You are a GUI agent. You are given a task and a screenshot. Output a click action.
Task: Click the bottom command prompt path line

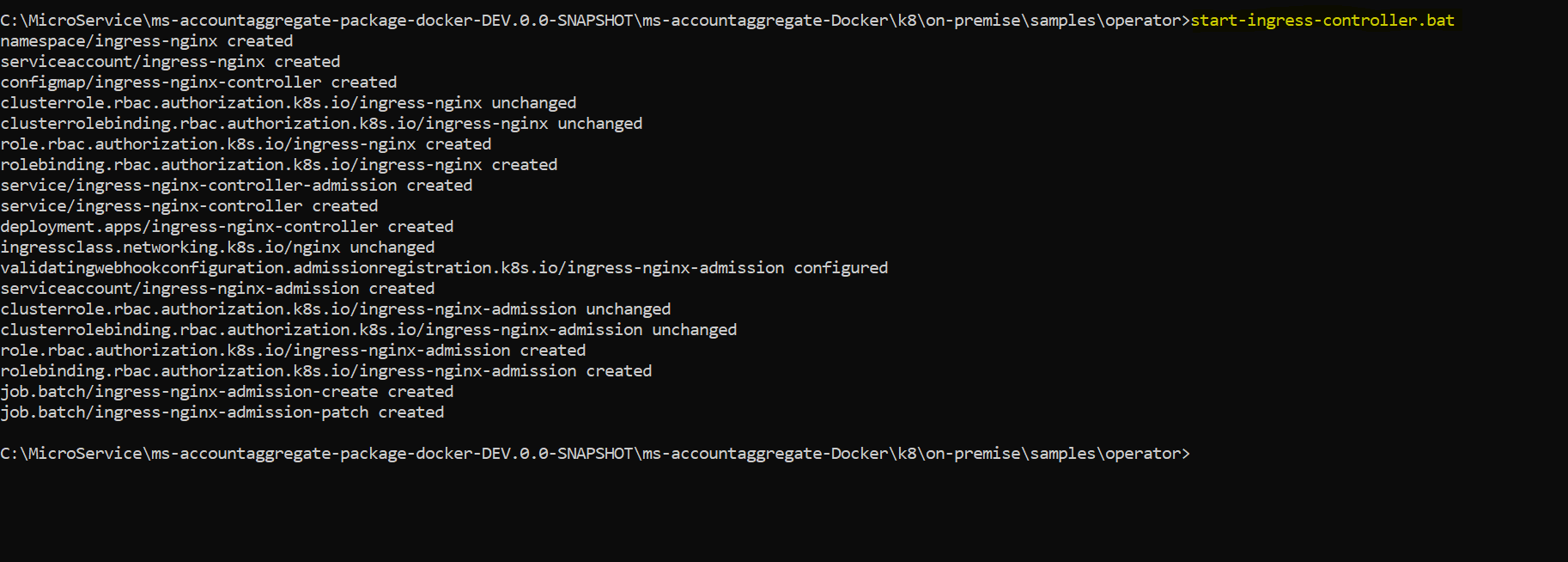click(595, 454)
